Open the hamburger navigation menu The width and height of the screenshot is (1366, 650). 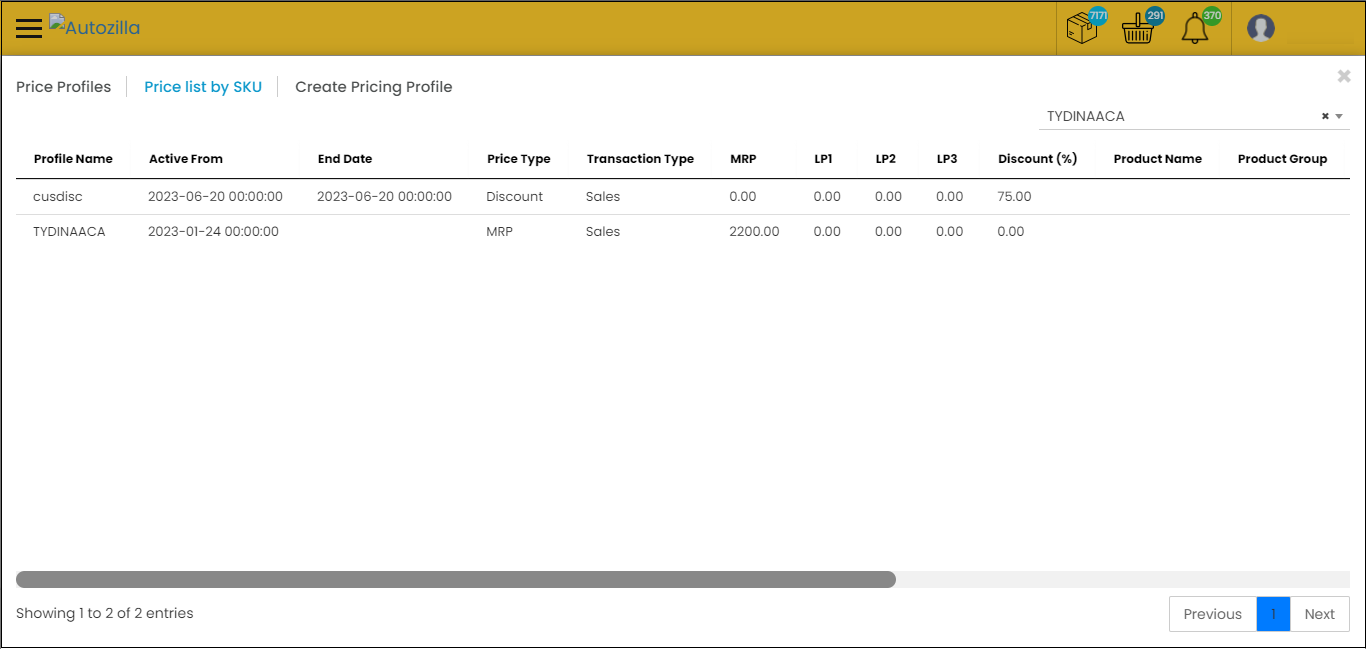tap(29, 28)
